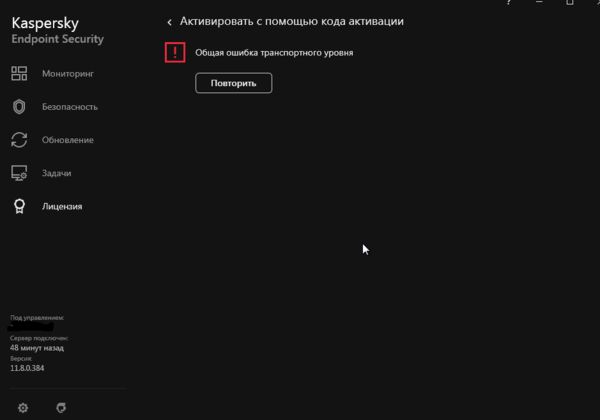Select the Безопасность menu label
The width and height of the screenshot is (600, 420).
click(x=70, y=107)
